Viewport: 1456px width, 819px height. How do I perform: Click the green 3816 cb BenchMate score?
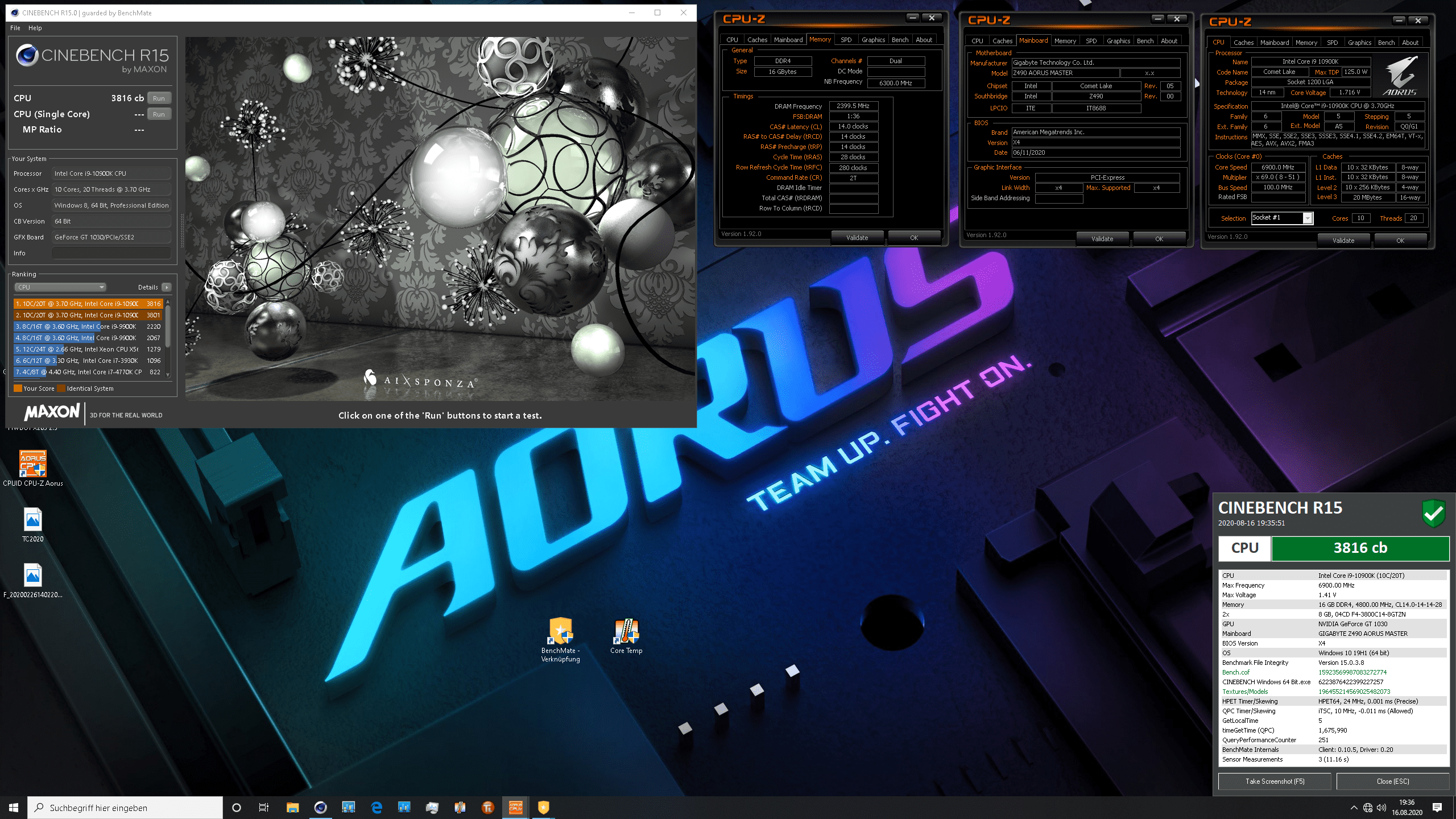click(1360, 548)
